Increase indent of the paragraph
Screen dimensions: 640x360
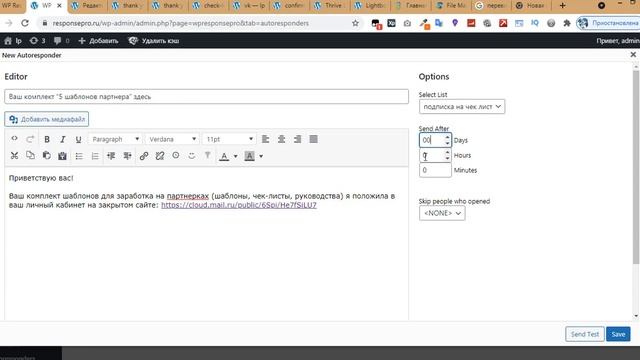coord(127,156)
